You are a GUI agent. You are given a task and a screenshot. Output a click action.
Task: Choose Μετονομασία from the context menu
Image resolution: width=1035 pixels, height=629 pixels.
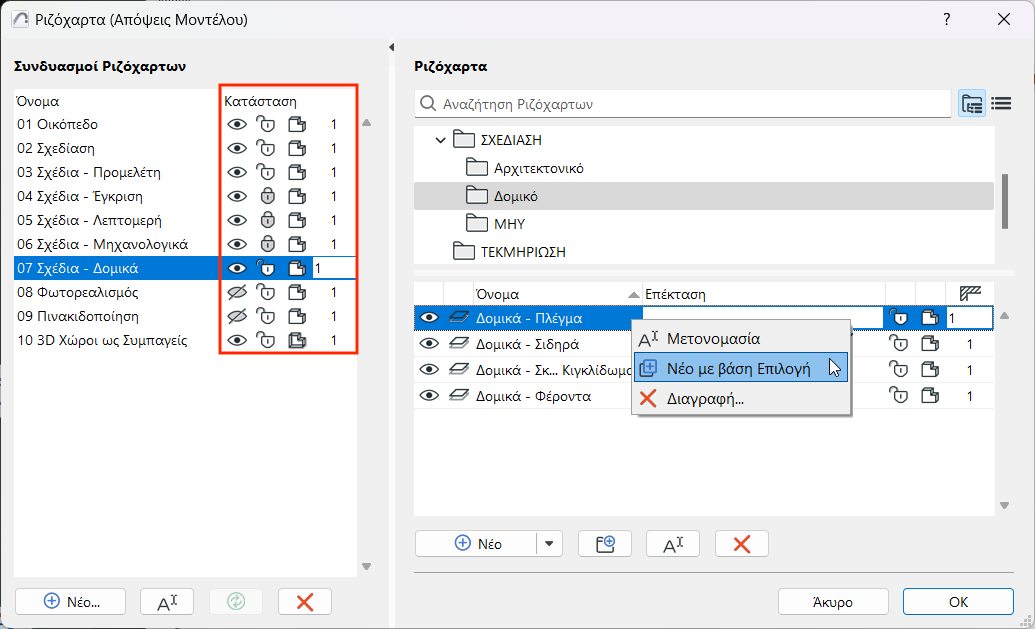point(713,339)
